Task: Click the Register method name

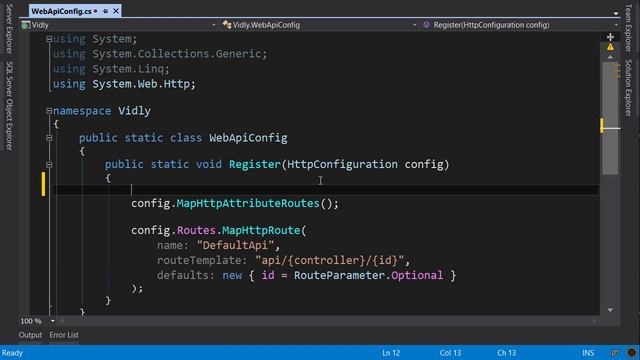Action: coord(255,164)
